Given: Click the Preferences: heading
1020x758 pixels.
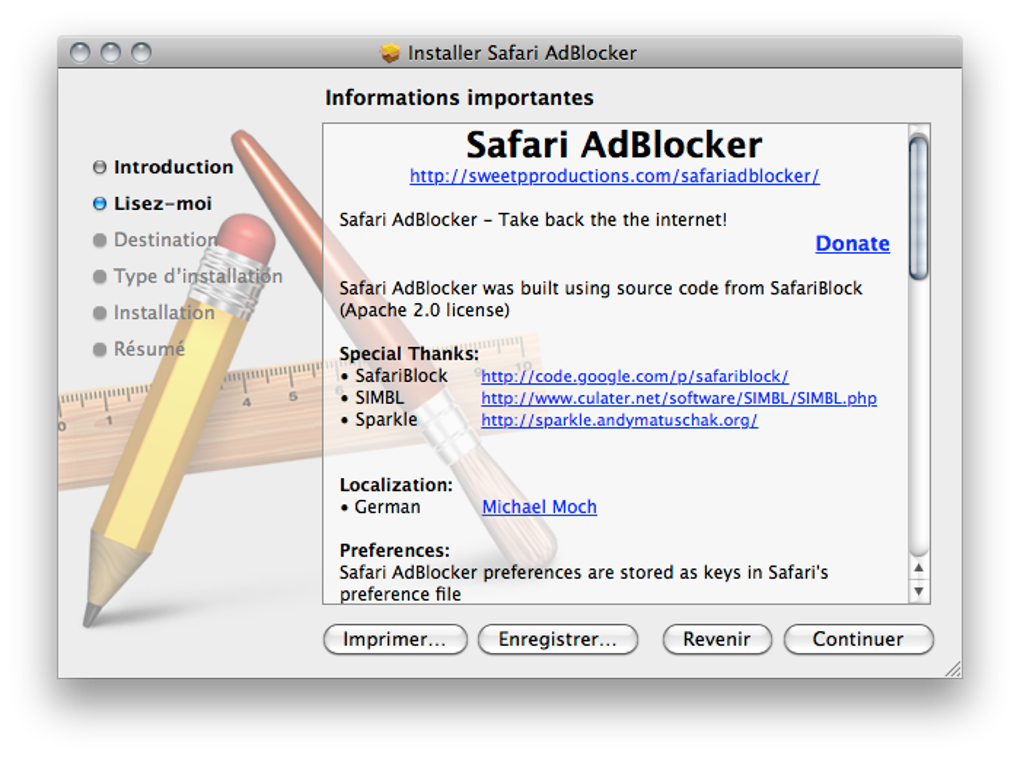Looking at the screenshot, I should [x=395, y=550].
